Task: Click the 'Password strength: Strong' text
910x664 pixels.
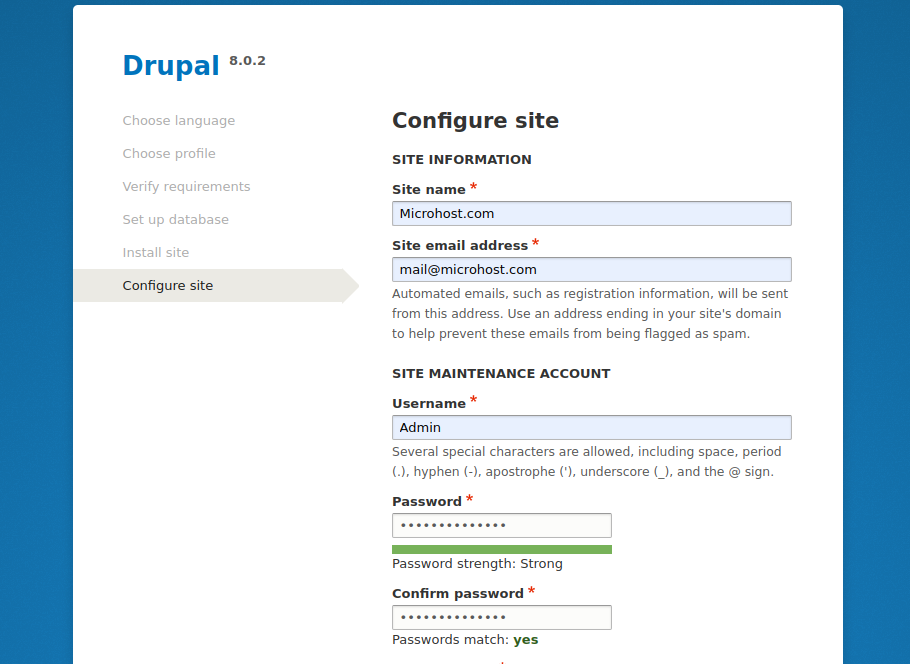Action: (x=477, y=564)
